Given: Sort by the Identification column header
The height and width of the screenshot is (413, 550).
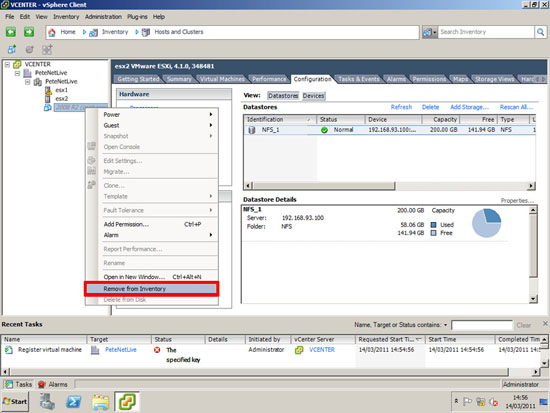Looking at the screenshot, I should pyautogui.click(x=280, y=120).
